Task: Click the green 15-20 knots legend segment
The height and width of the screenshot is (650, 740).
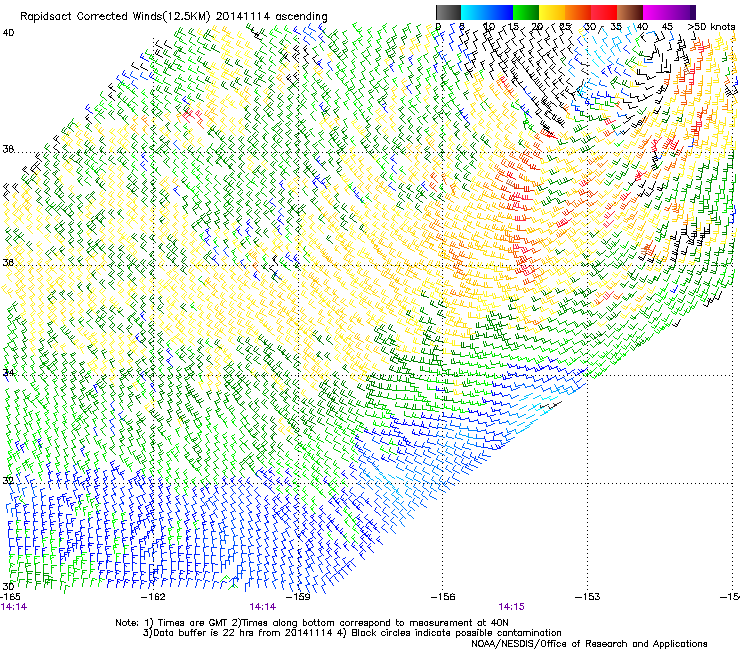Action: tap(526, 12)
